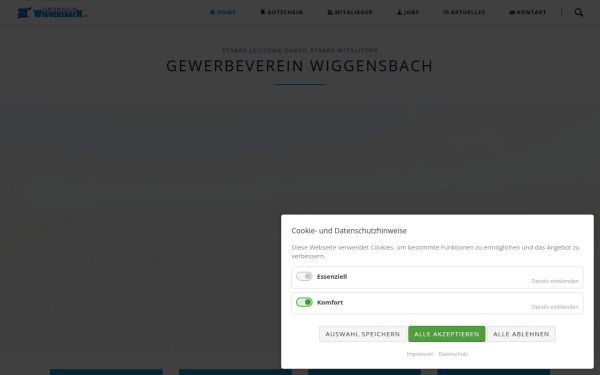Click the Gewerbeverein Wiggensbach logo
600x375 pixels.
point(52,13)
